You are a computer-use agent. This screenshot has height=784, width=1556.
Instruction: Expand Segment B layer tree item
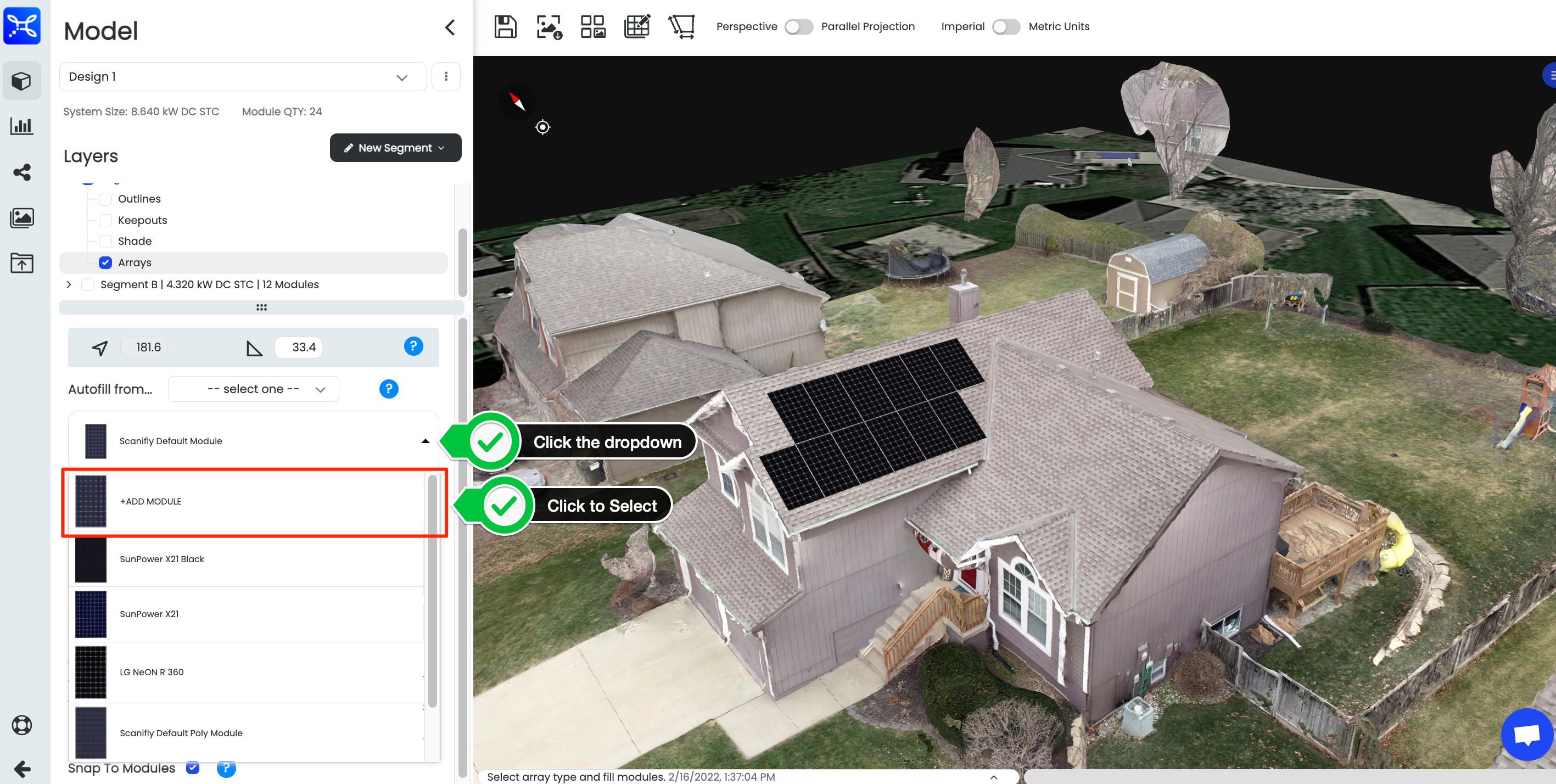coord(68,284)
